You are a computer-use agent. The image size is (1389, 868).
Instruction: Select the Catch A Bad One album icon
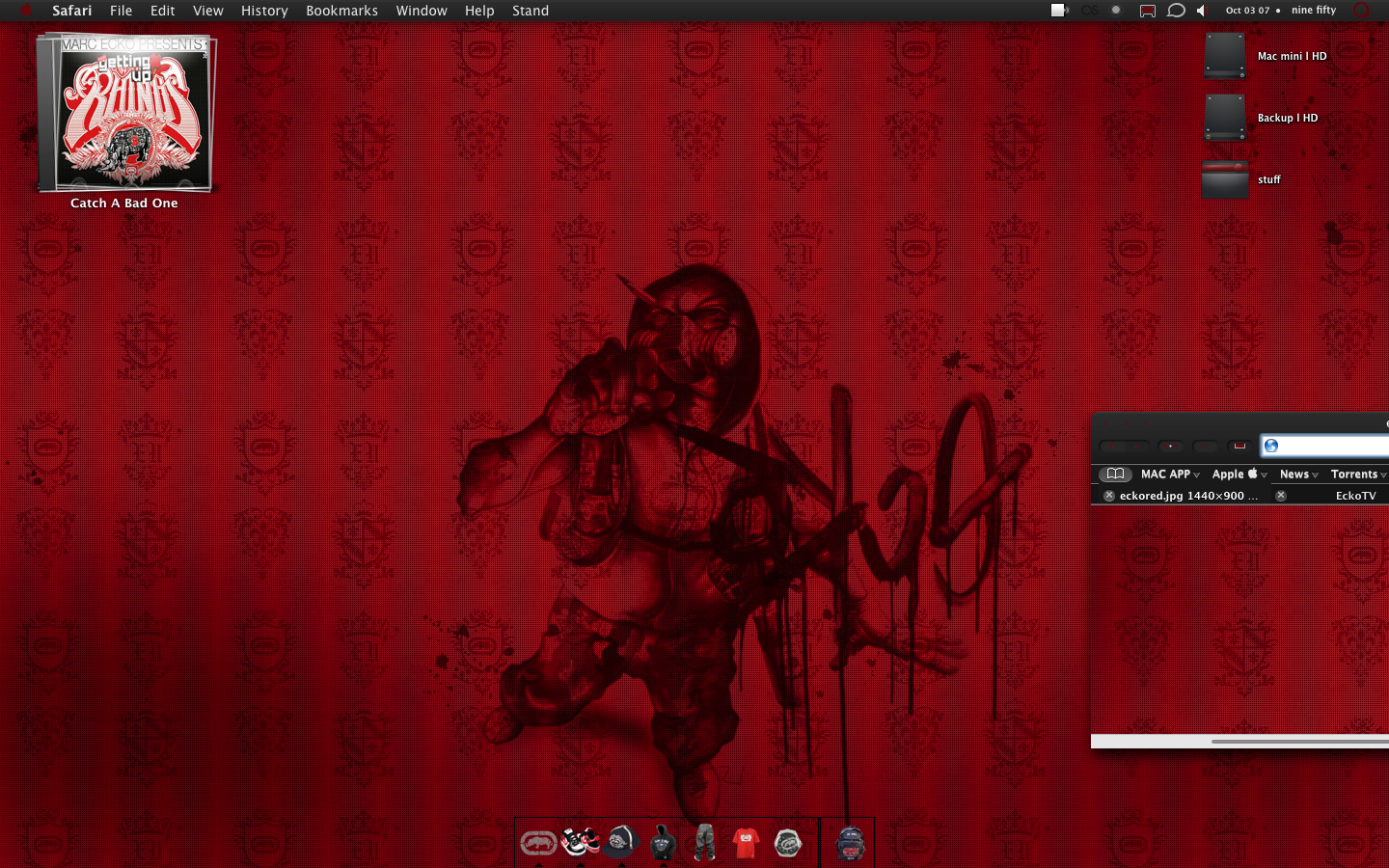tap(125, 113)
